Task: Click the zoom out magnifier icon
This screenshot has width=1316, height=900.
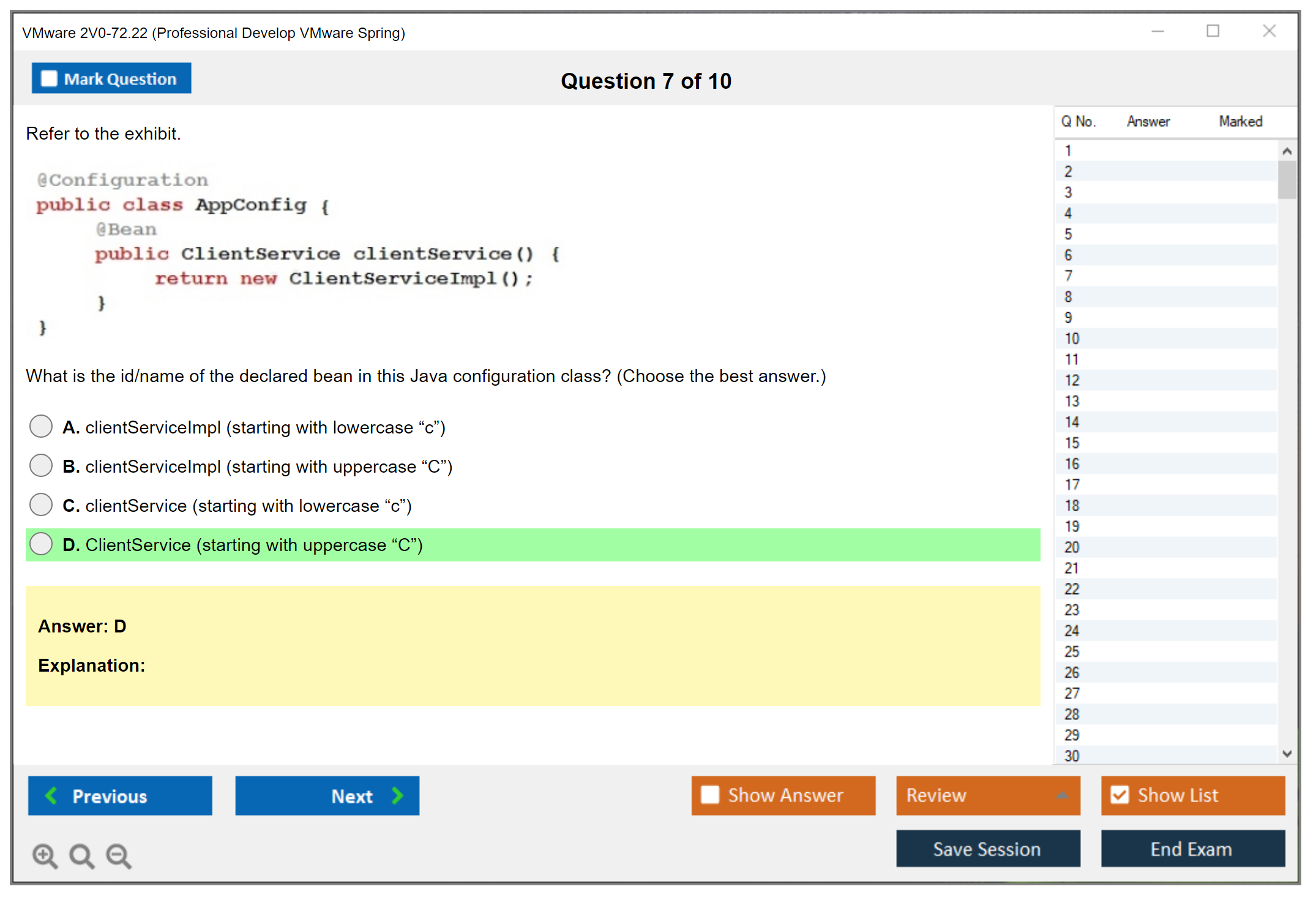Action: (x=119, y=855)
